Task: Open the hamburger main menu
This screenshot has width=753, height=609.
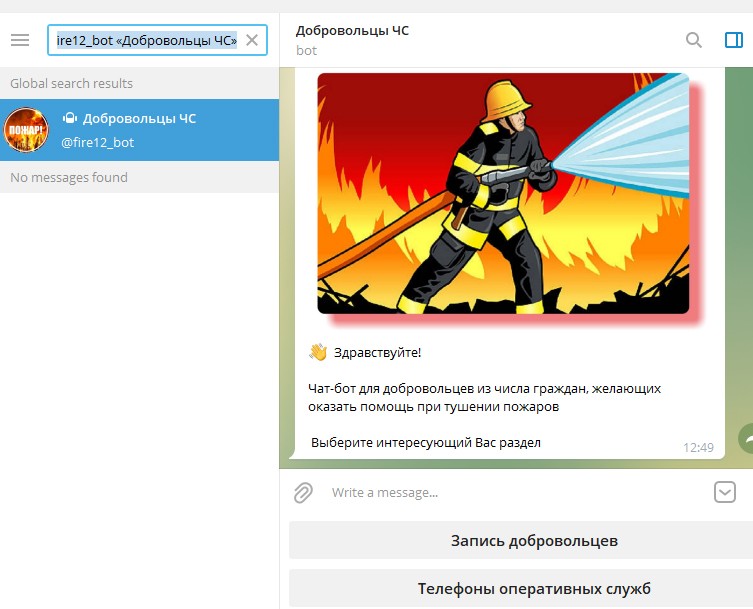Action: coord(20,40)
